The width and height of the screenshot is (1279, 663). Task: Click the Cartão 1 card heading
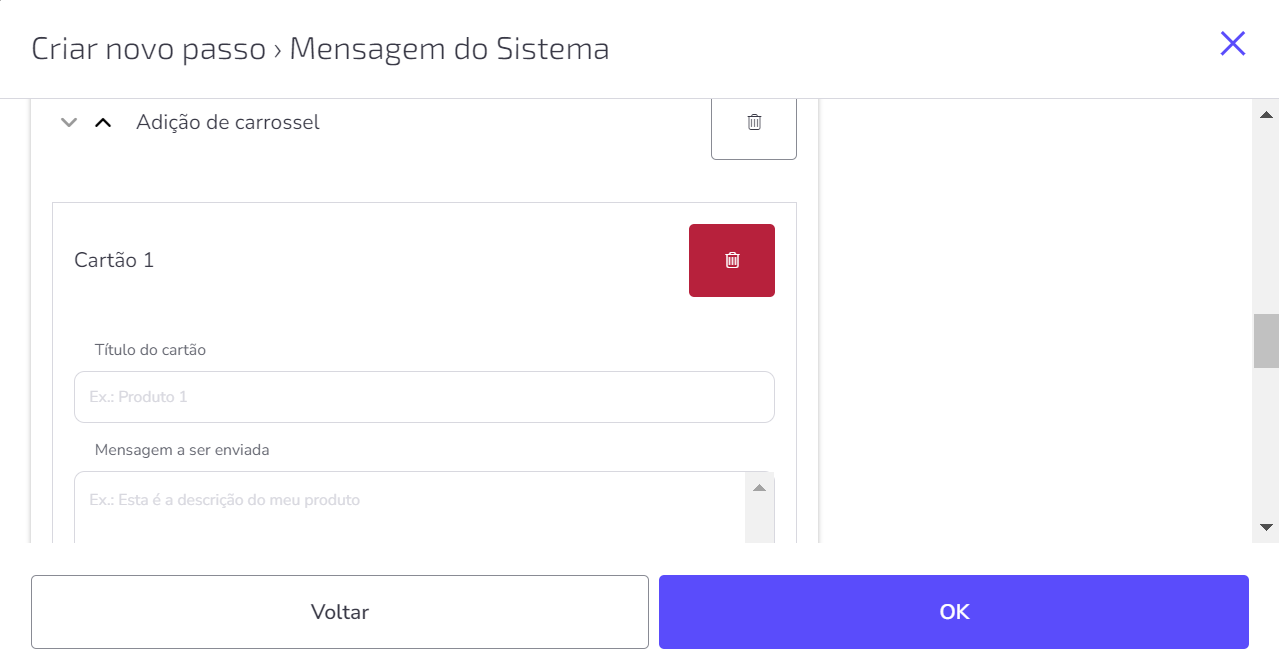click(114, 260)
